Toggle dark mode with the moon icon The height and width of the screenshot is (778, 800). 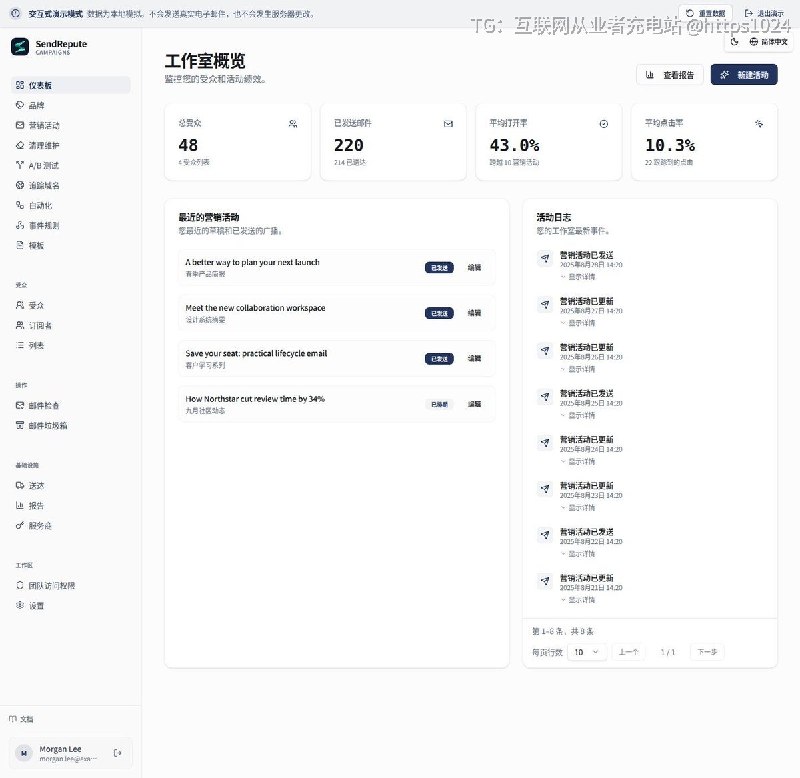[735, 42]
